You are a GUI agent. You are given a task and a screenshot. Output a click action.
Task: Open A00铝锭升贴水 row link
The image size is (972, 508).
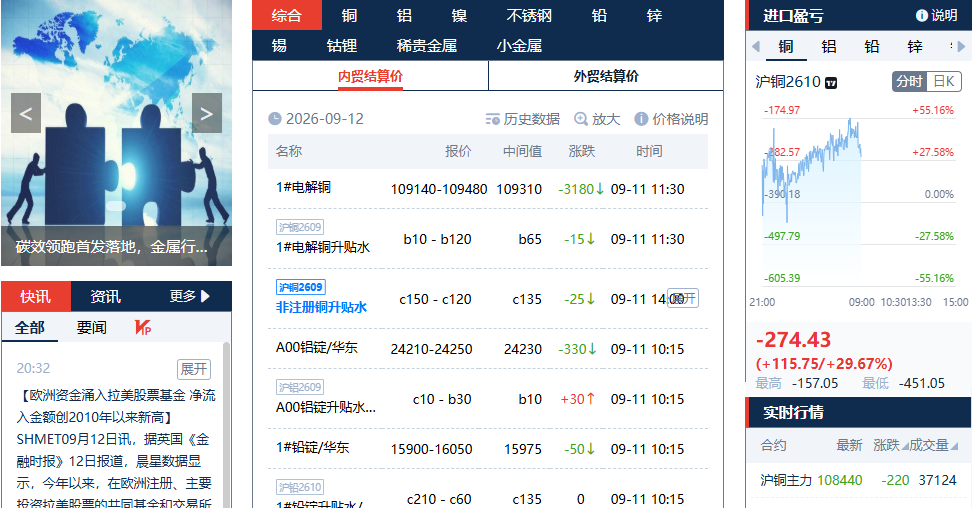tap(326, 407)
